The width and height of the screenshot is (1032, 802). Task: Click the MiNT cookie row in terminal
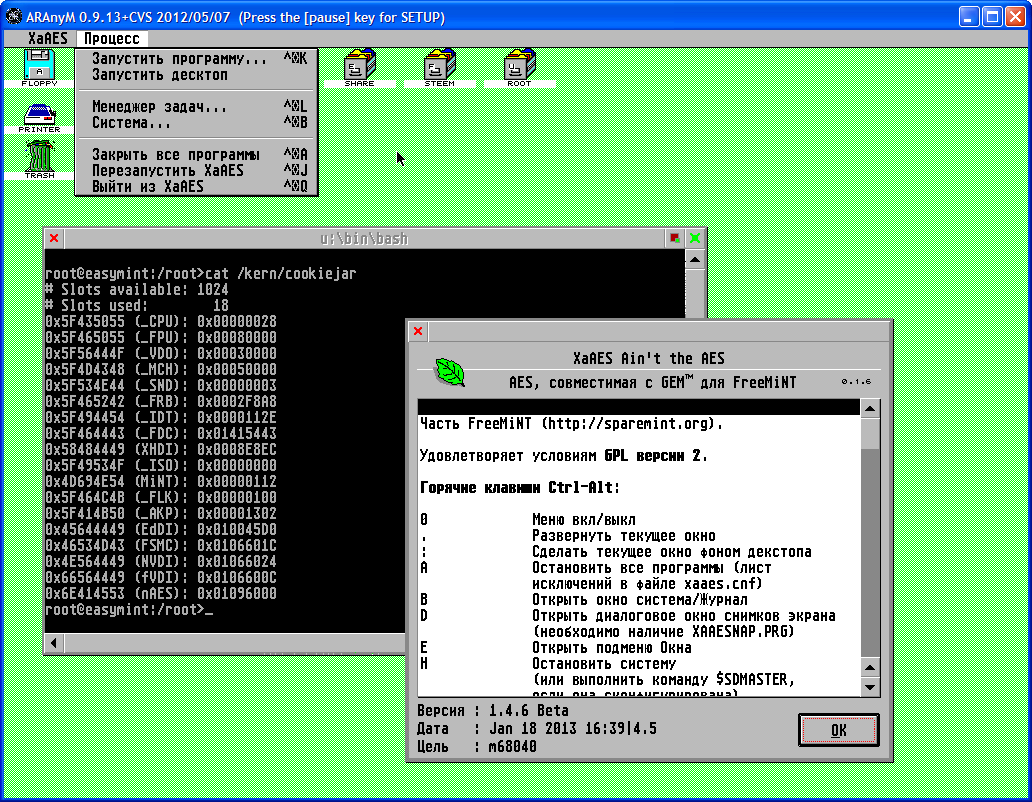(161, 482)
